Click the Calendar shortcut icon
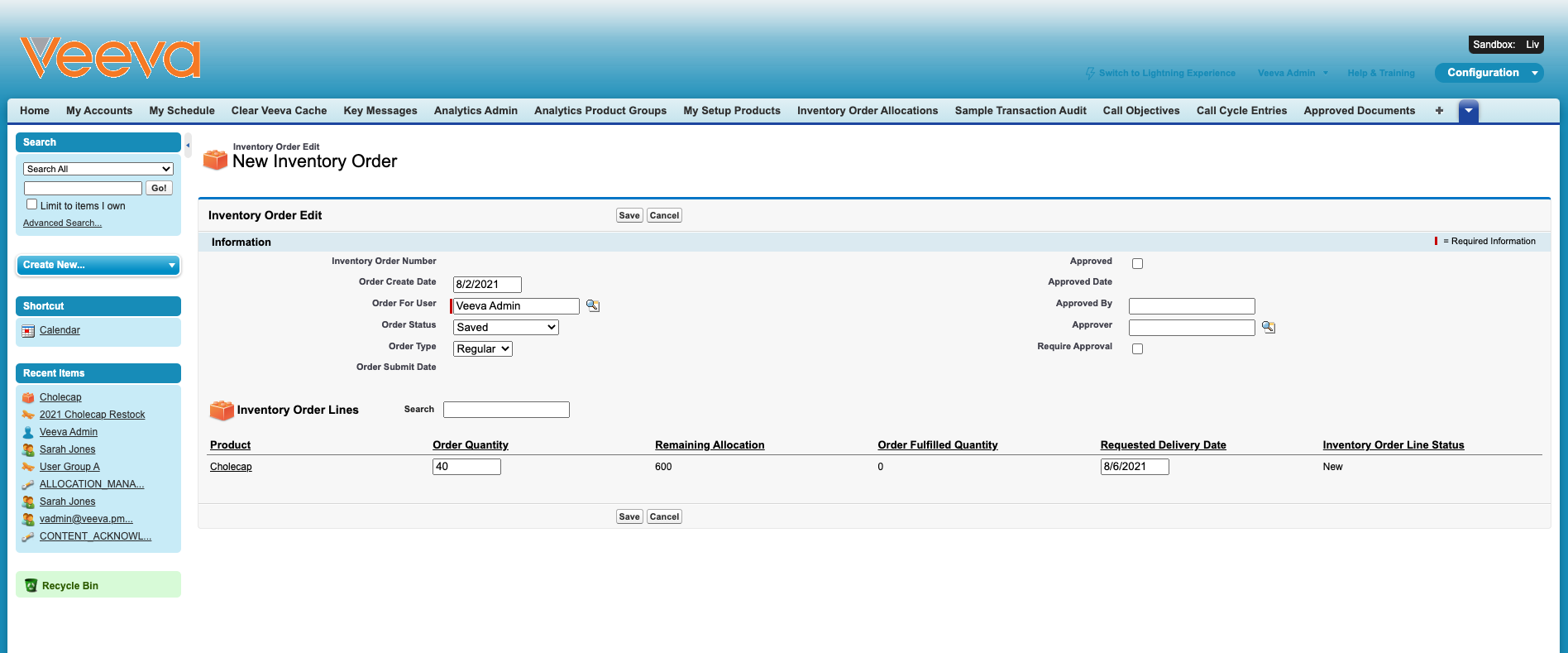This screenshot has width=1568, height=653. [x=29, y=331]
